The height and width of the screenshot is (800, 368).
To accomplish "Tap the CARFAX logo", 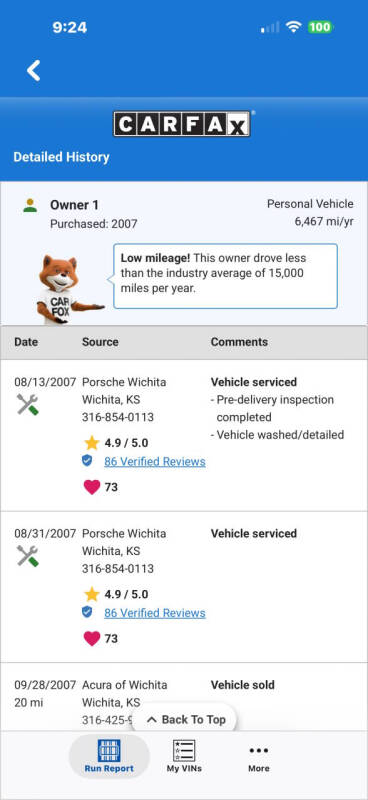I will (182, 124).
